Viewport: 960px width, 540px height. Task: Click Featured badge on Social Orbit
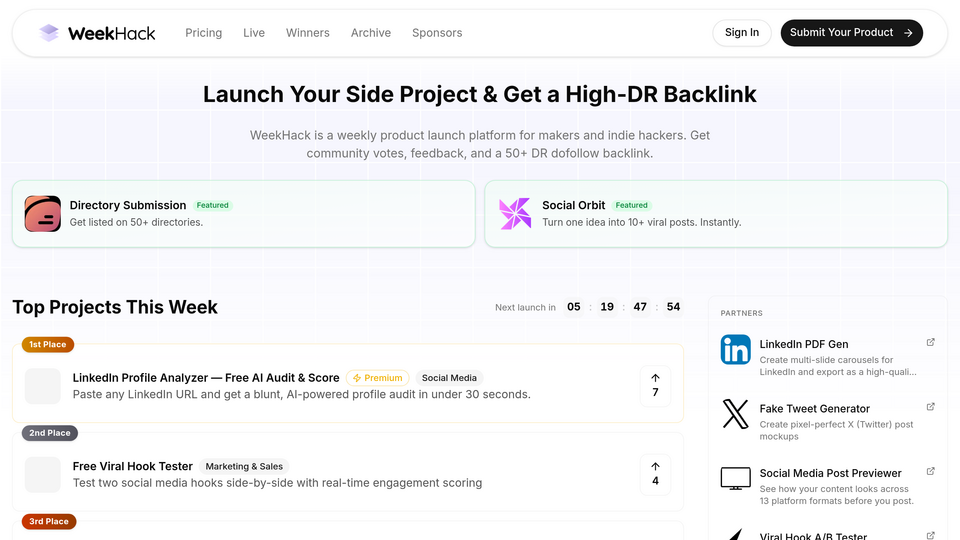[x=631, y=205]
